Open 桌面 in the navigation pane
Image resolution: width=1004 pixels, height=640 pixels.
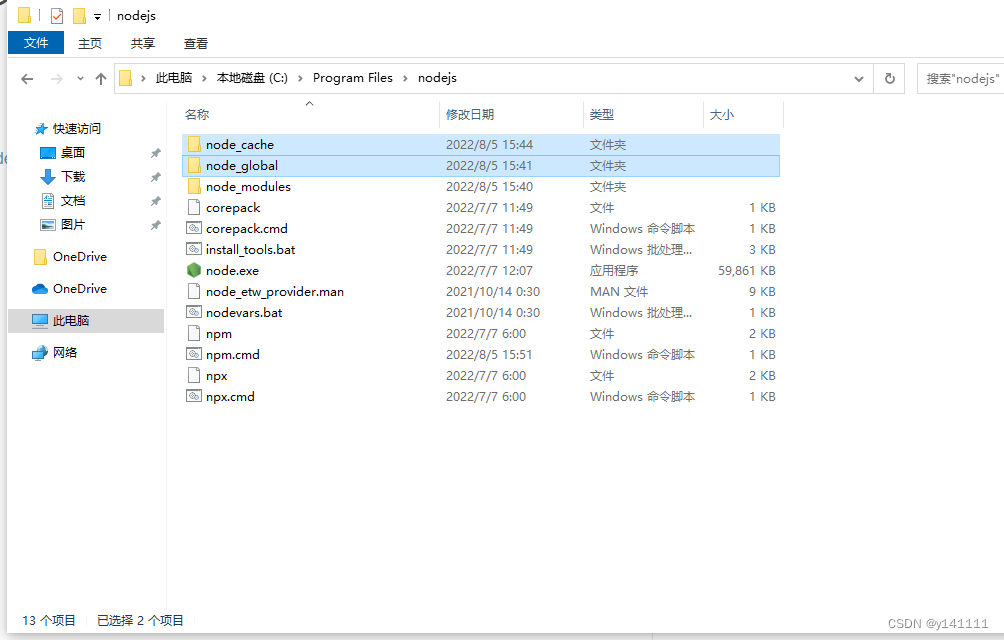(x=72, y=152)
